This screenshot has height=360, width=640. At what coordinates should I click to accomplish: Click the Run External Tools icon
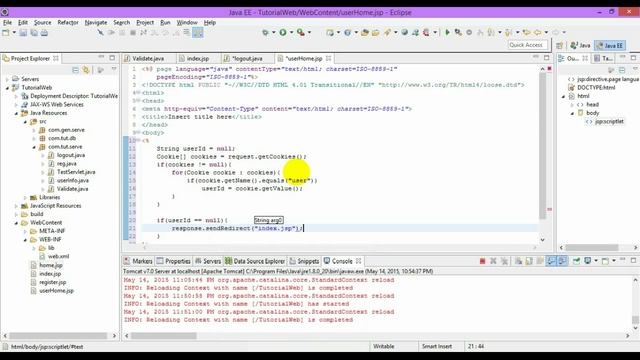click(x=300, y=32)
